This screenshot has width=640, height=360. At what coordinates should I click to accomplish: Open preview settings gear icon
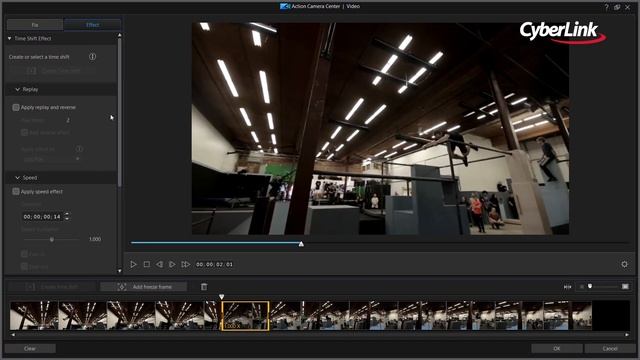point(624,264)
